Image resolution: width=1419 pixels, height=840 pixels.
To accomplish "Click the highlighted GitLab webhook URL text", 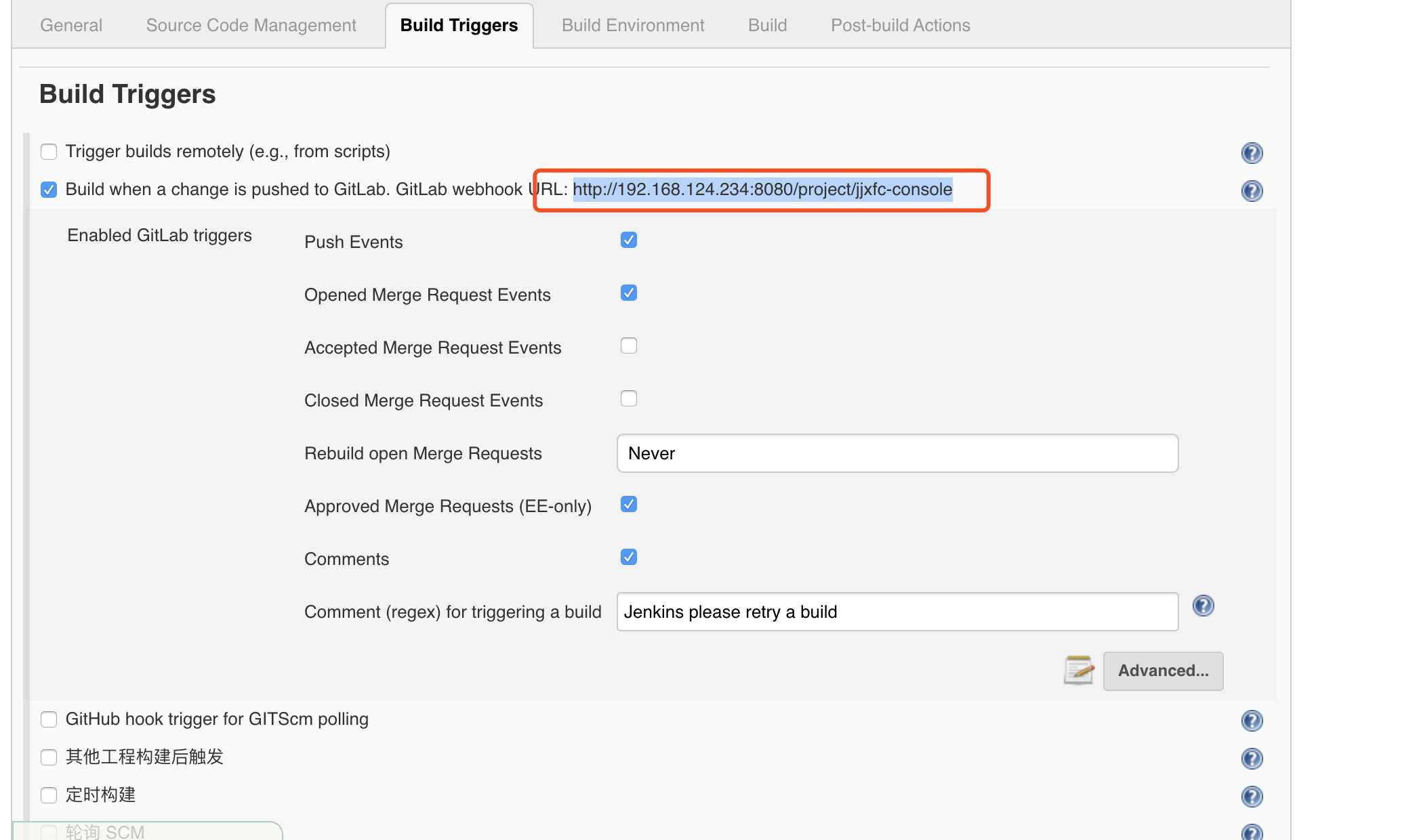I will tap(762, 189).
